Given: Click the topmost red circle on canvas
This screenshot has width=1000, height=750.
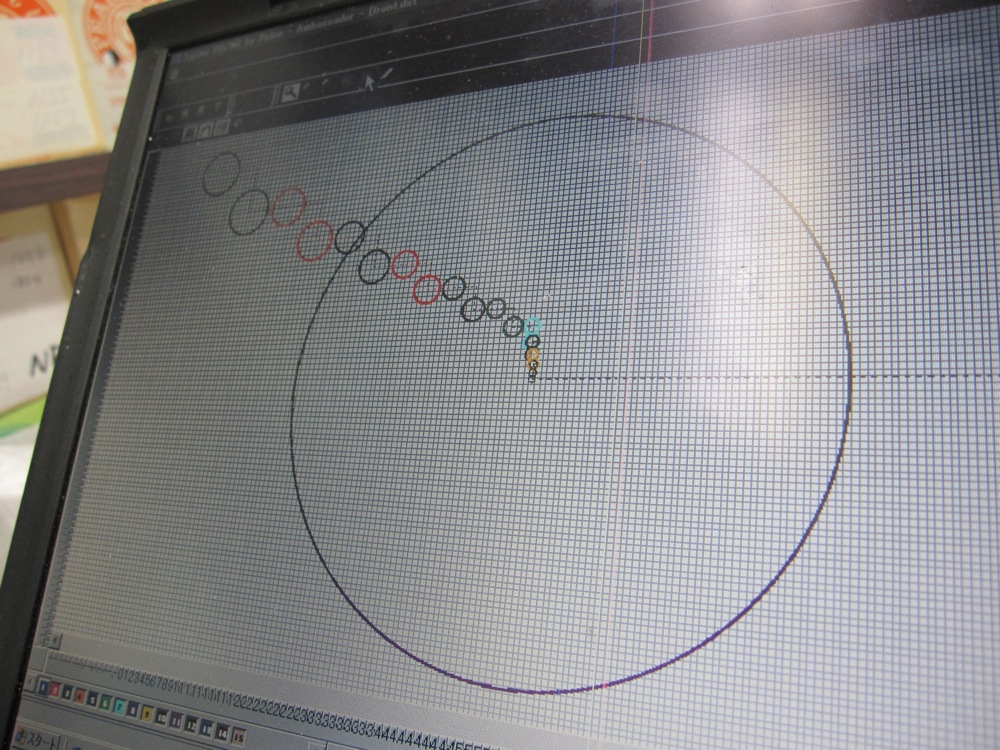Looking at the screenshot, I should (287, 207).
